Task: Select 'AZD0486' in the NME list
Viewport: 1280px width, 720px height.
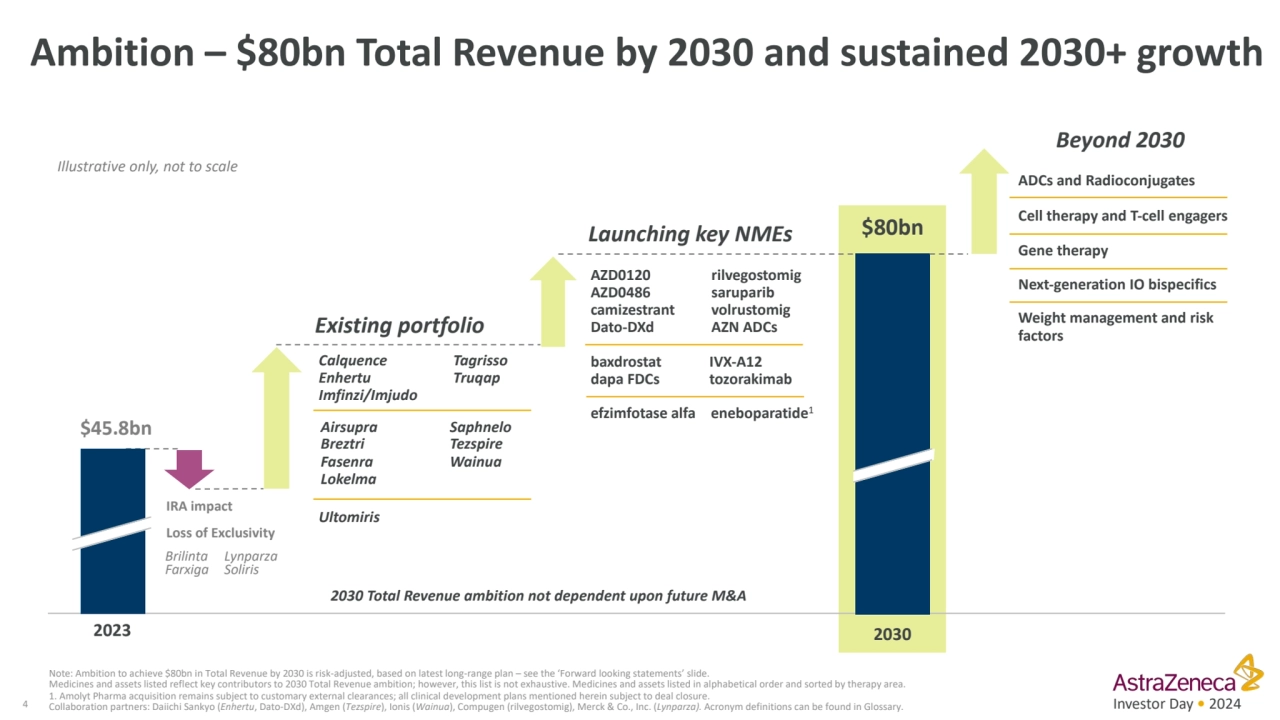Action: coord(621,292)
